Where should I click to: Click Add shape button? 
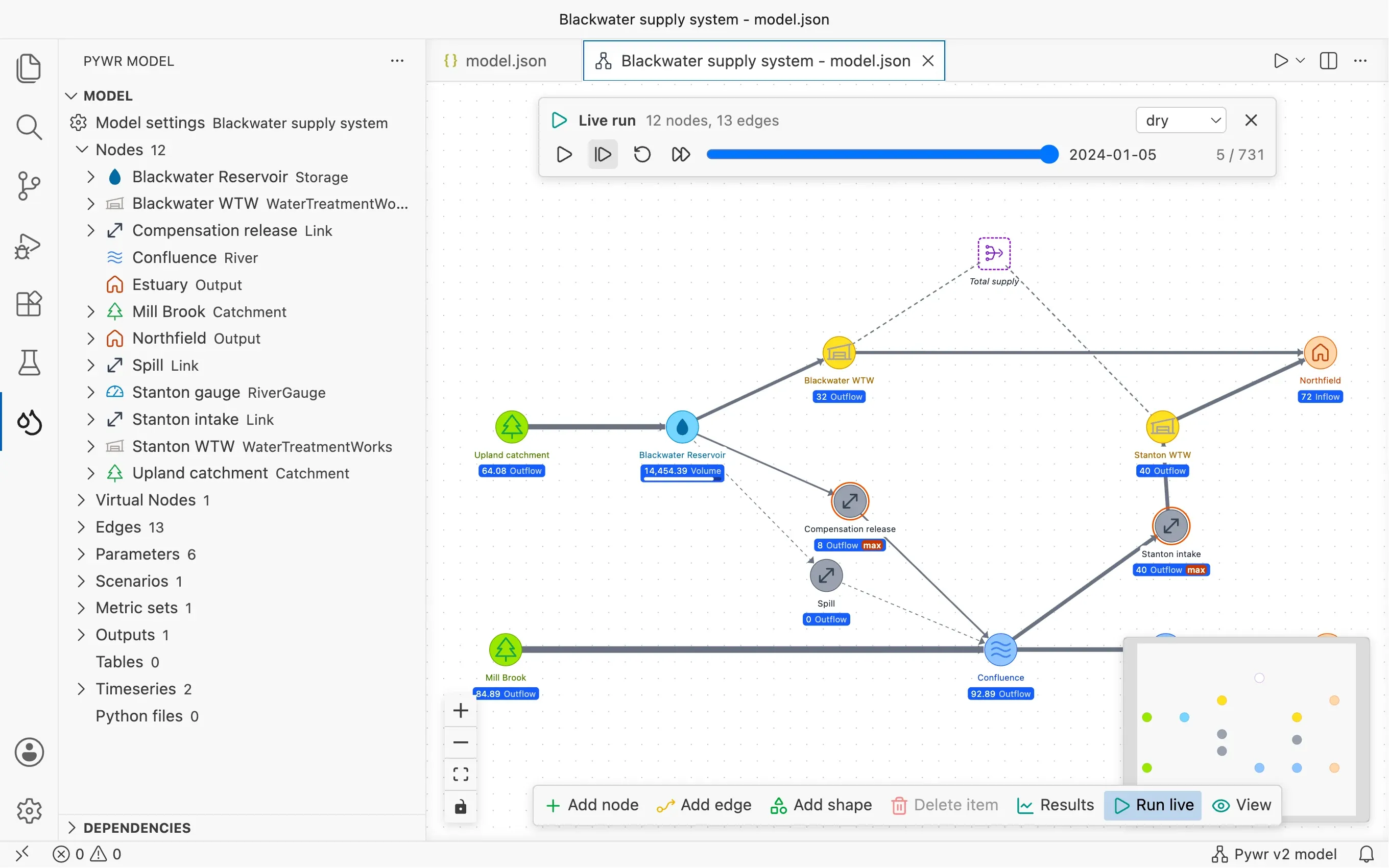821,805
